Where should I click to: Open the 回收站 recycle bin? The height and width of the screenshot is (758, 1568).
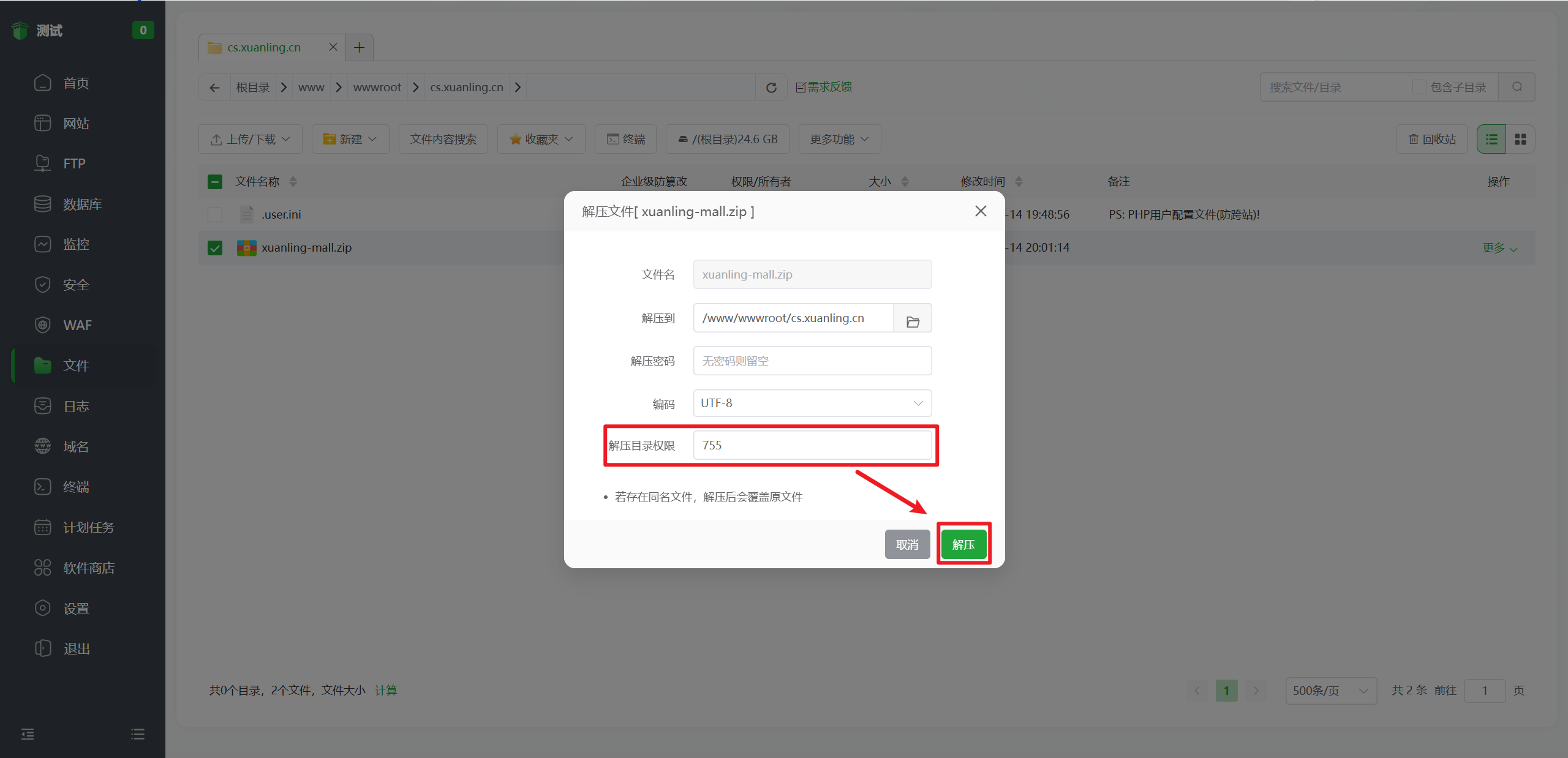point(1431,139)
